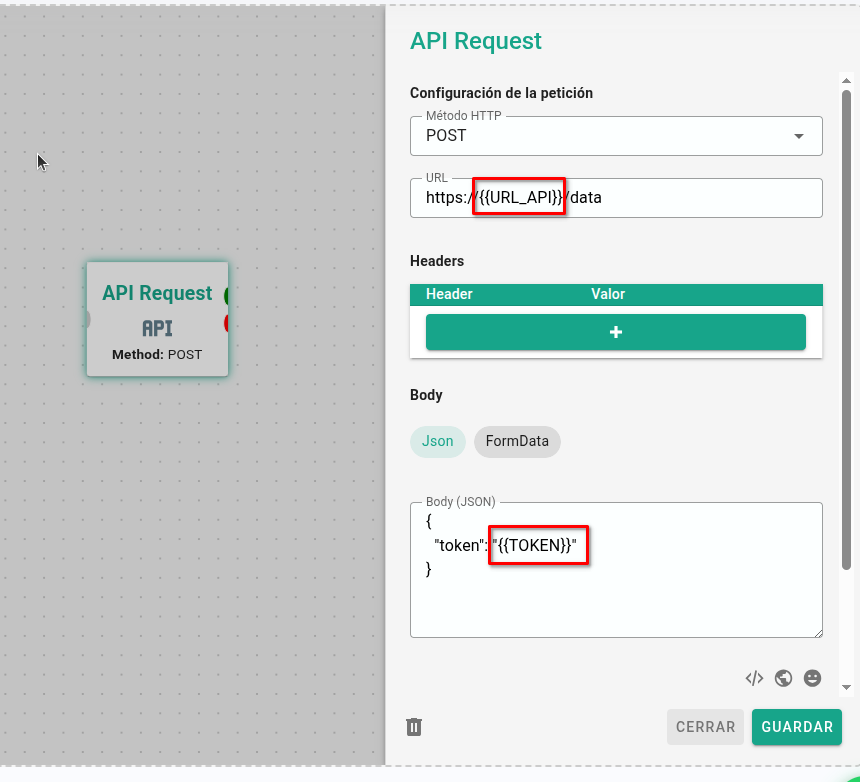Click the URL input field

[700, 198]
